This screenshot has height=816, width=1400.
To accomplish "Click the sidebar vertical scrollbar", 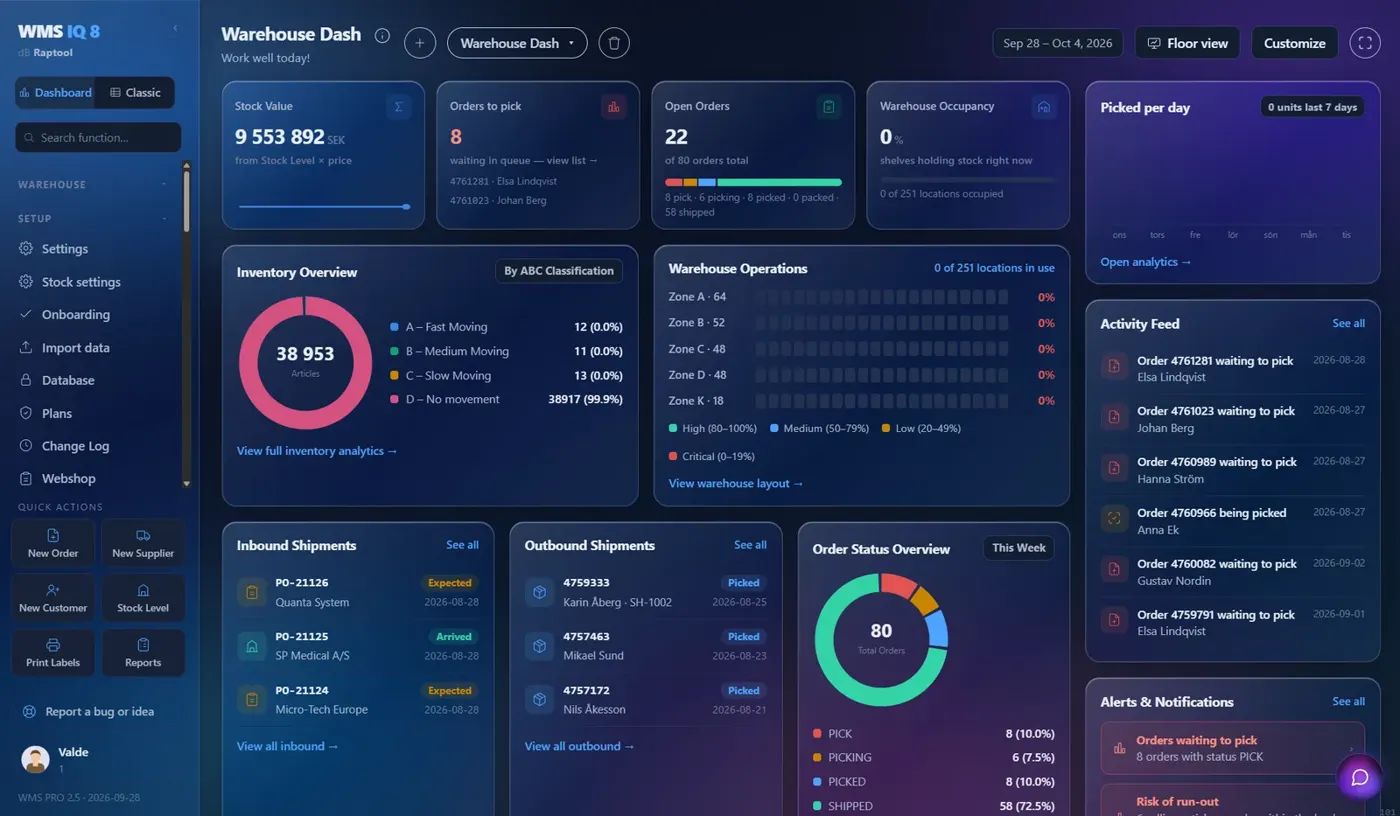I will (x=186, y=325).
